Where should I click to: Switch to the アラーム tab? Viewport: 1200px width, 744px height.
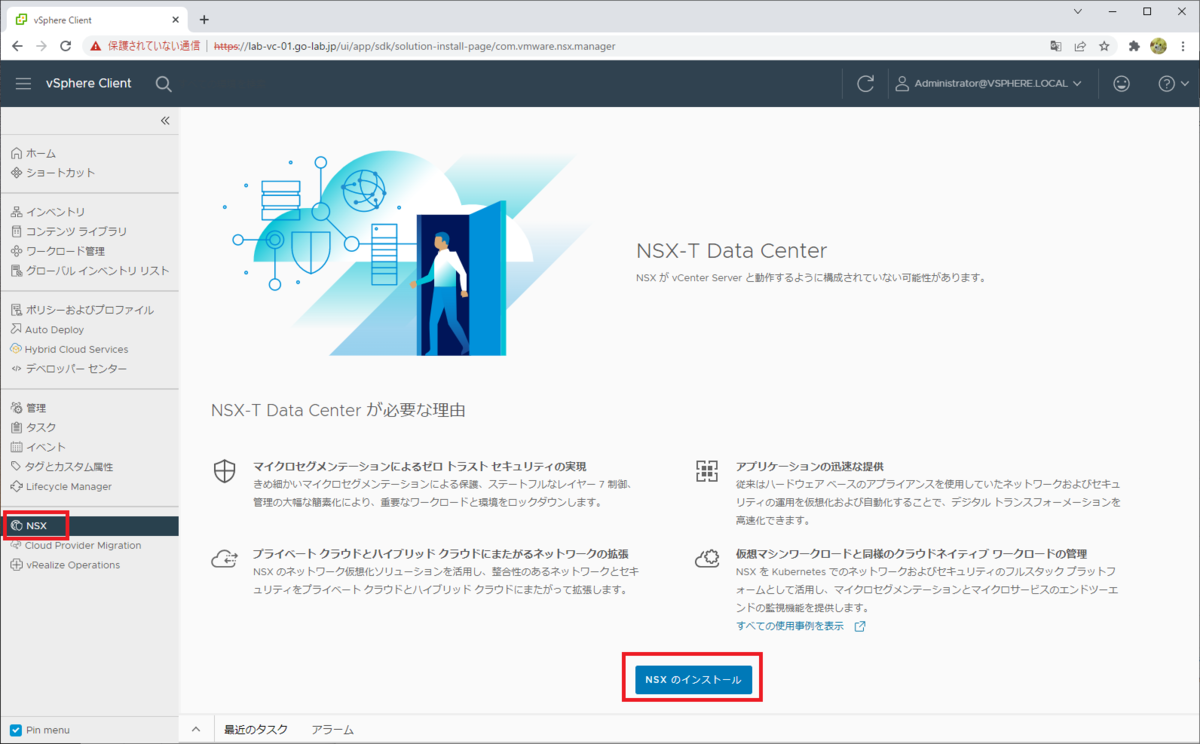(332, 730)
